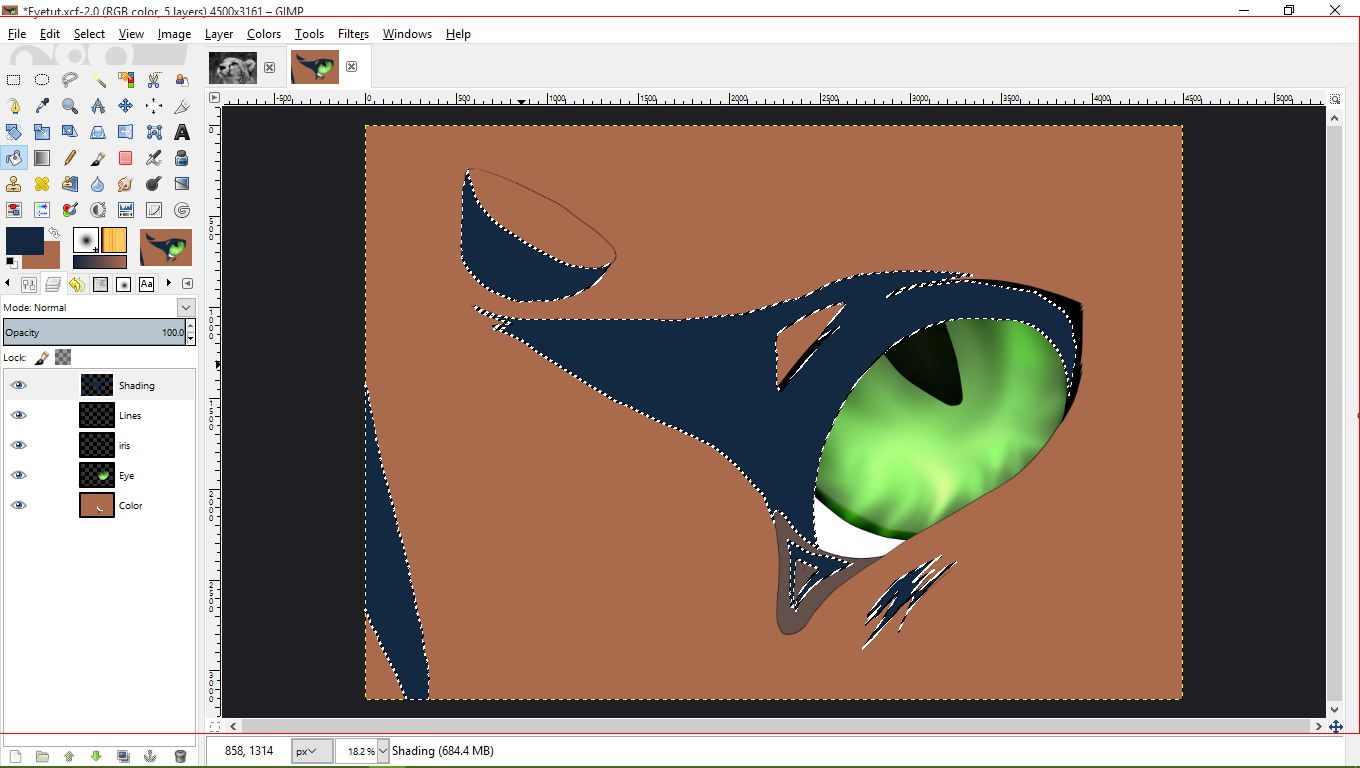
Task: Pick the Heal bandage tool
Action: (x=42, y=184)
